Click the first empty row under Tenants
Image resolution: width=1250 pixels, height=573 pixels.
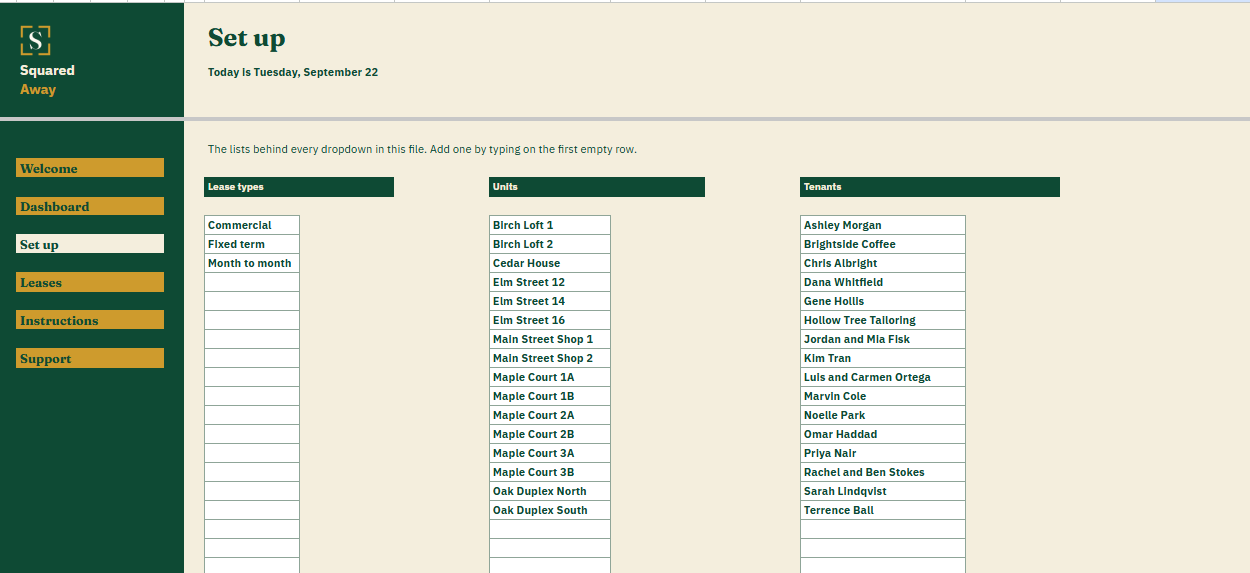[883, 529]
